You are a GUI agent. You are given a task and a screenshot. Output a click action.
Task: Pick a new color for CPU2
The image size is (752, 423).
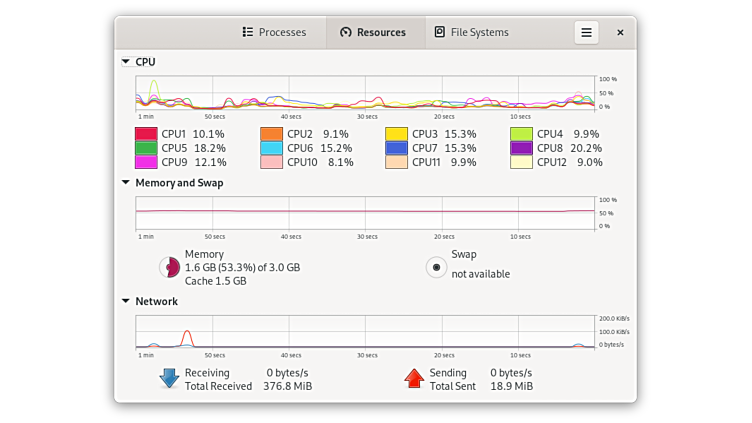(x=271, y=134)
